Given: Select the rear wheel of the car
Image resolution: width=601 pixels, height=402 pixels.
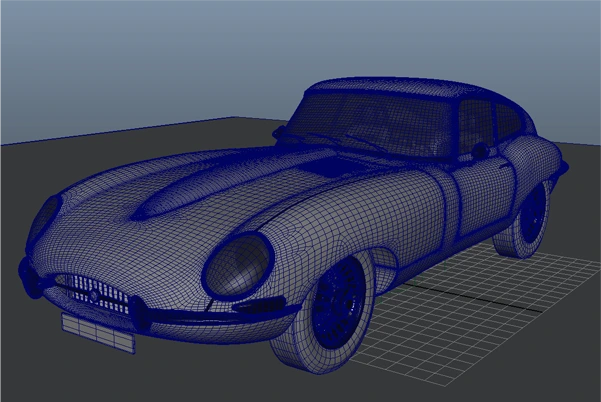Looking at the screenshot, I should (x=523, y=219).
